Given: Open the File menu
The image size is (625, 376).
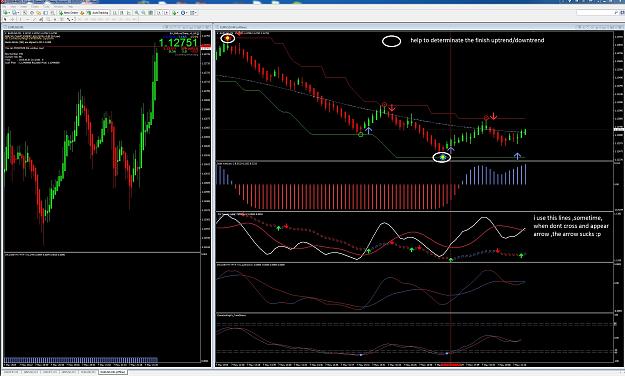Looking at the screenshot, I should coord(4,7).
